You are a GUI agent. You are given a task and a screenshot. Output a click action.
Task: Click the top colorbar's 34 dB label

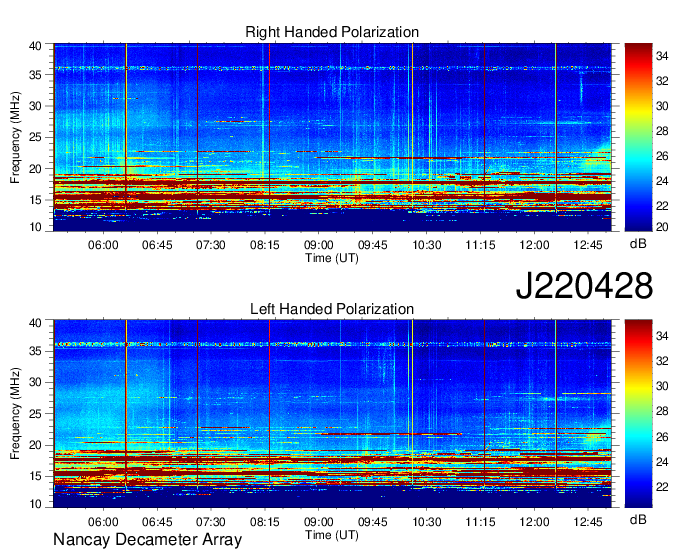[662, 56]
